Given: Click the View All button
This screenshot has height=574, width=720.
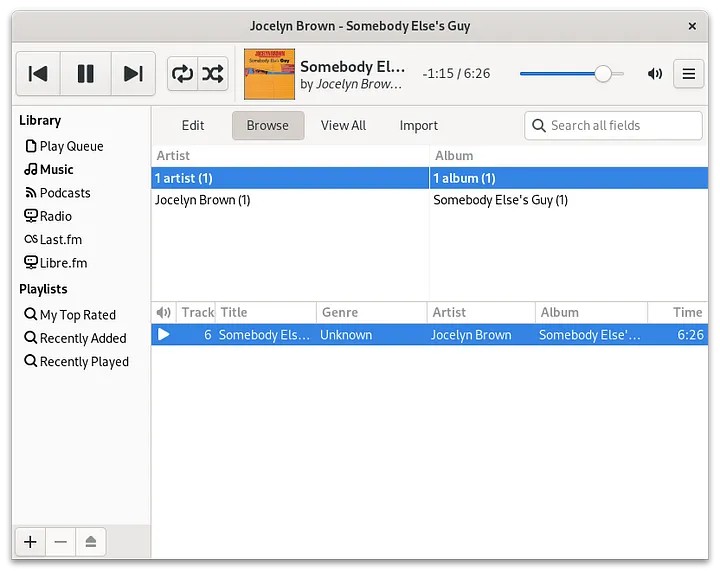Looking at the screenshot, I should 343,125.
